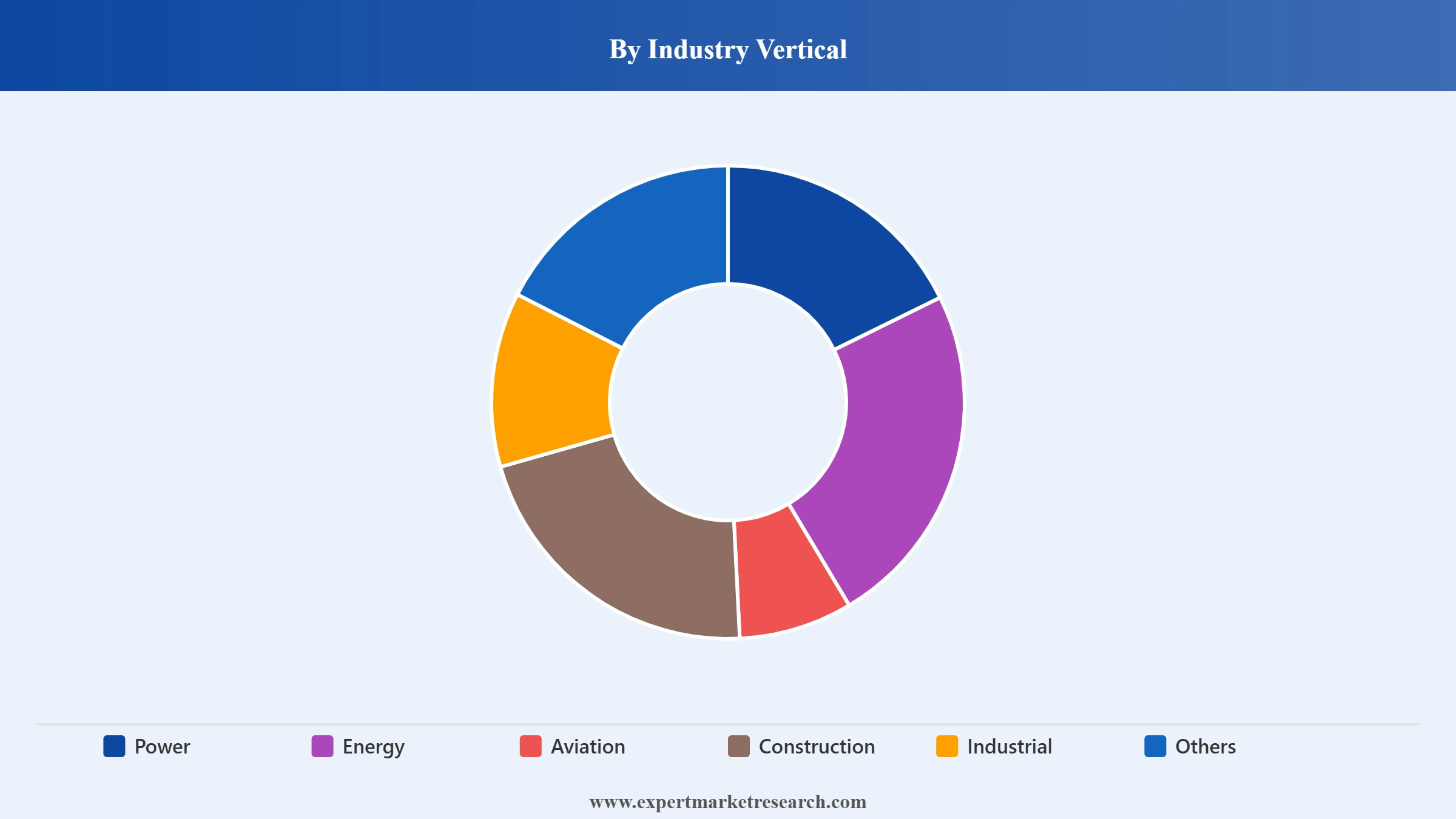This screenshot has height=819, width=1456.
Task: Toggle the Aviation legend label
Action: tap(588, 747)
